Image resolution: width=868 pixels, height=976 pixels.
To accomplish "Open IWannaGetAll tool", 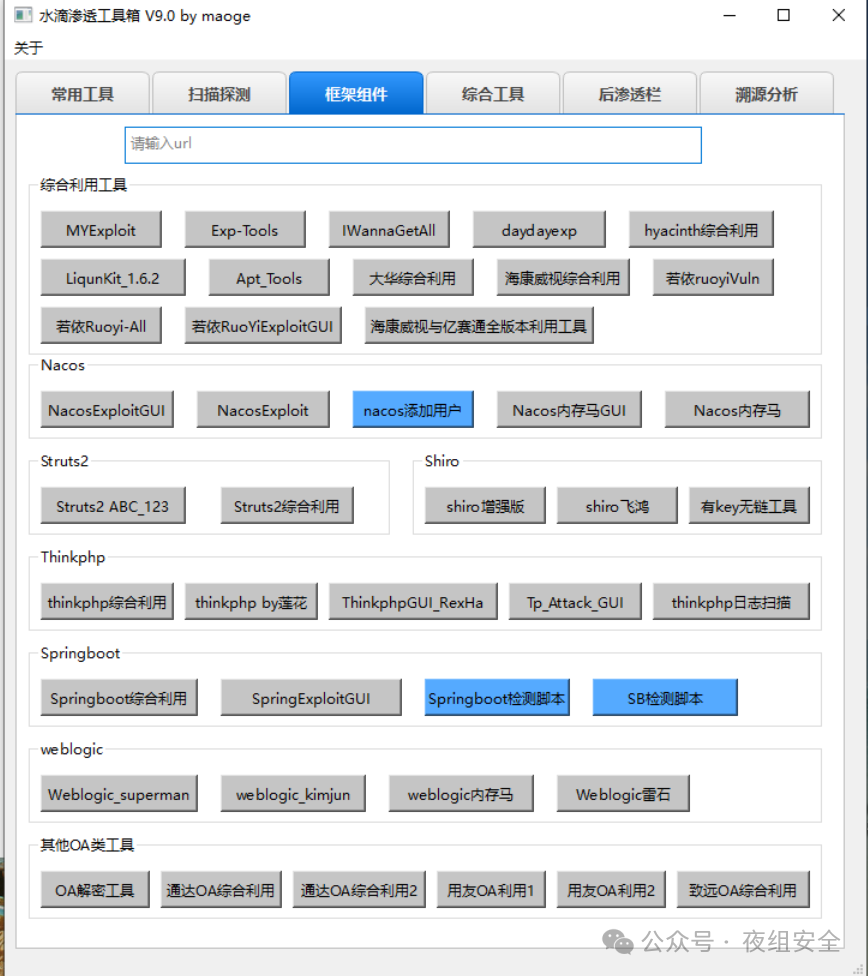I will pos(389,230).
